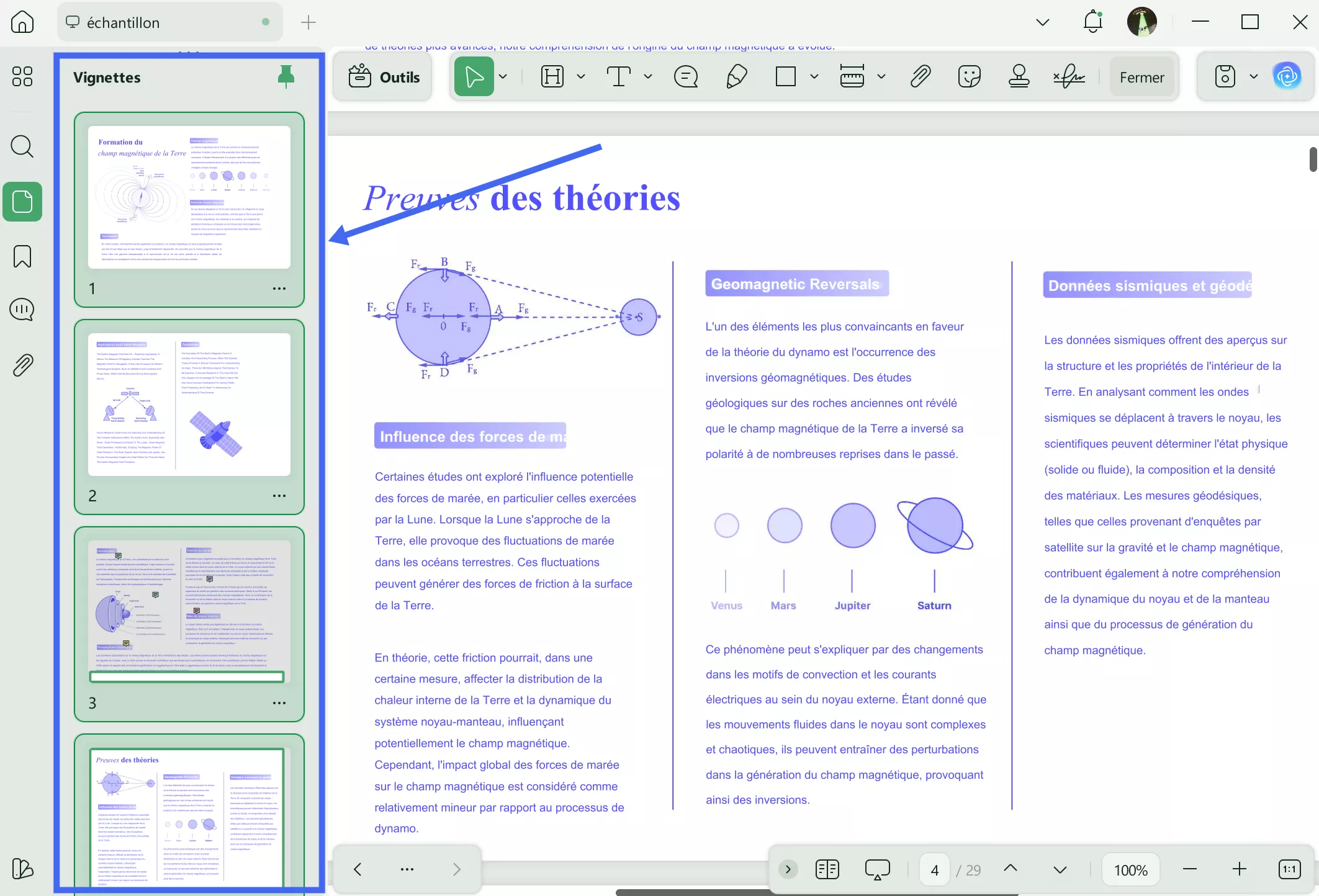Open the comment annotation tool

tap(686, 76)
